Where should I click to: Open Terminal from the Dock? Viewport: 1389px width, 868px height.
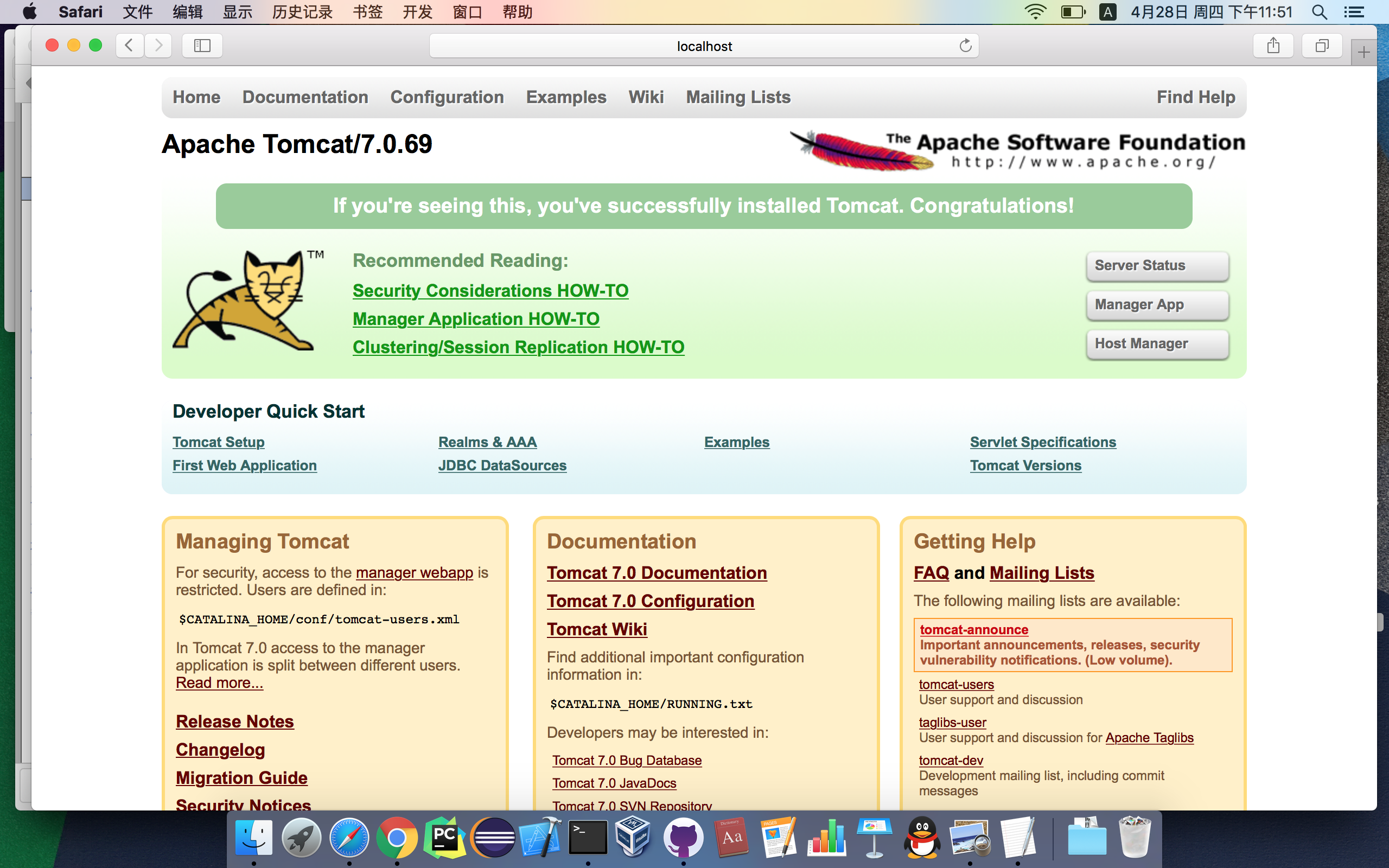point(588,838)
